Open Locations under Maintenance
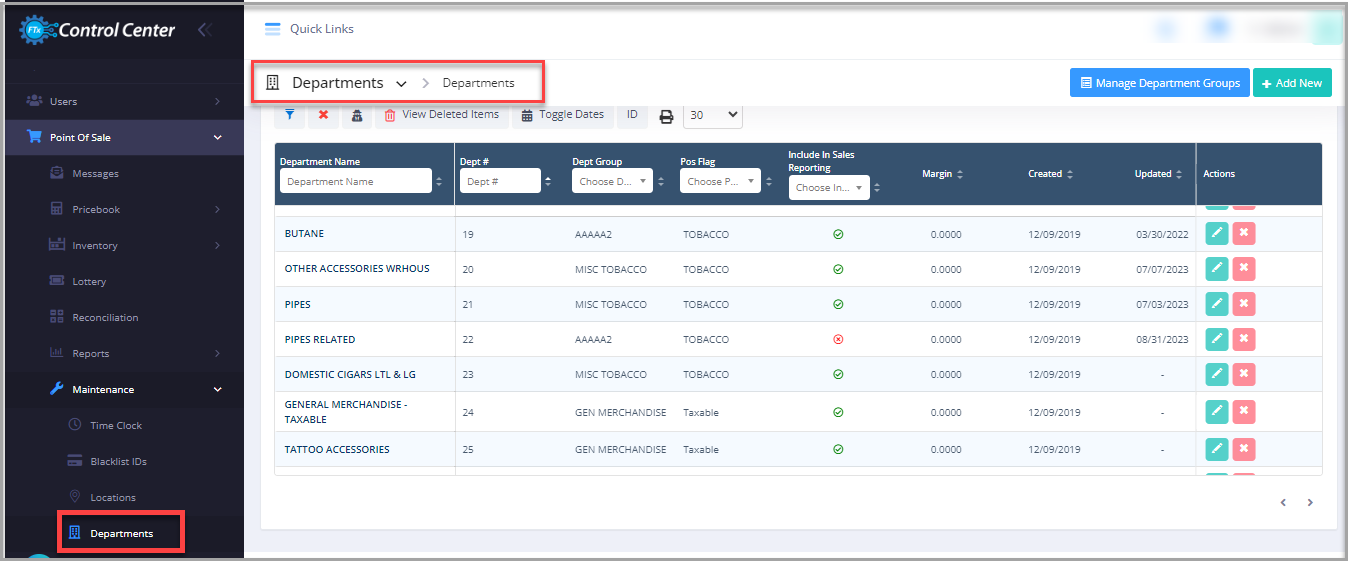The image size is (1348, 561). pos(113,497)
